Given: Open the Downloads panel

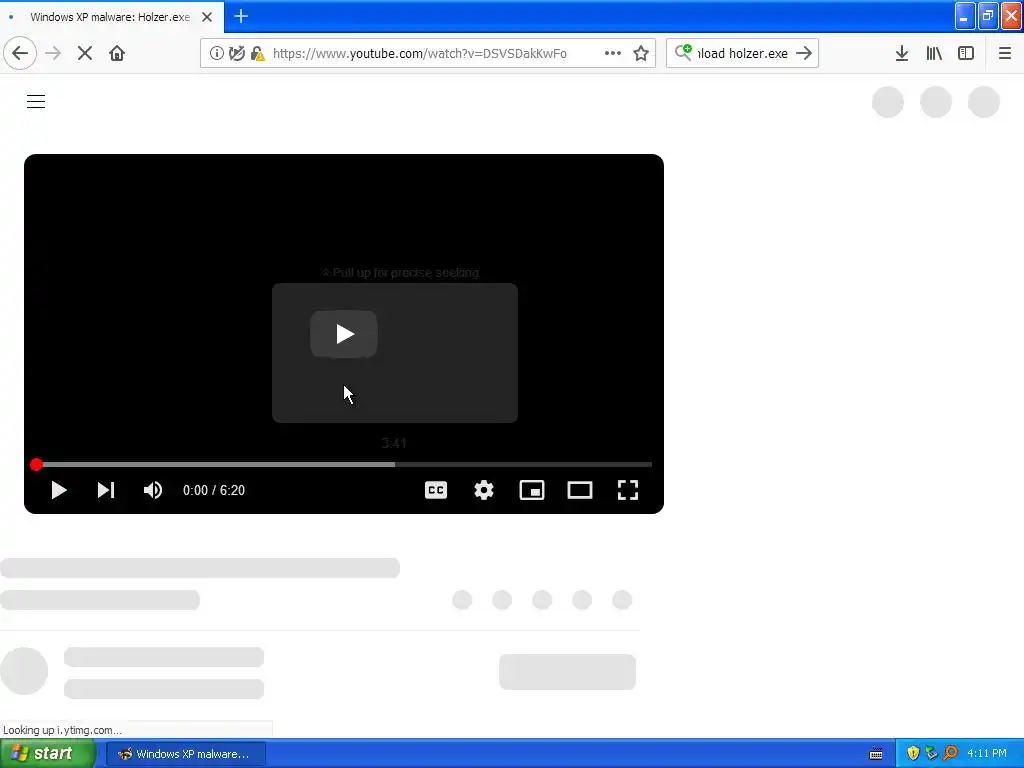Looking at the screenshot, I should 902,53.
